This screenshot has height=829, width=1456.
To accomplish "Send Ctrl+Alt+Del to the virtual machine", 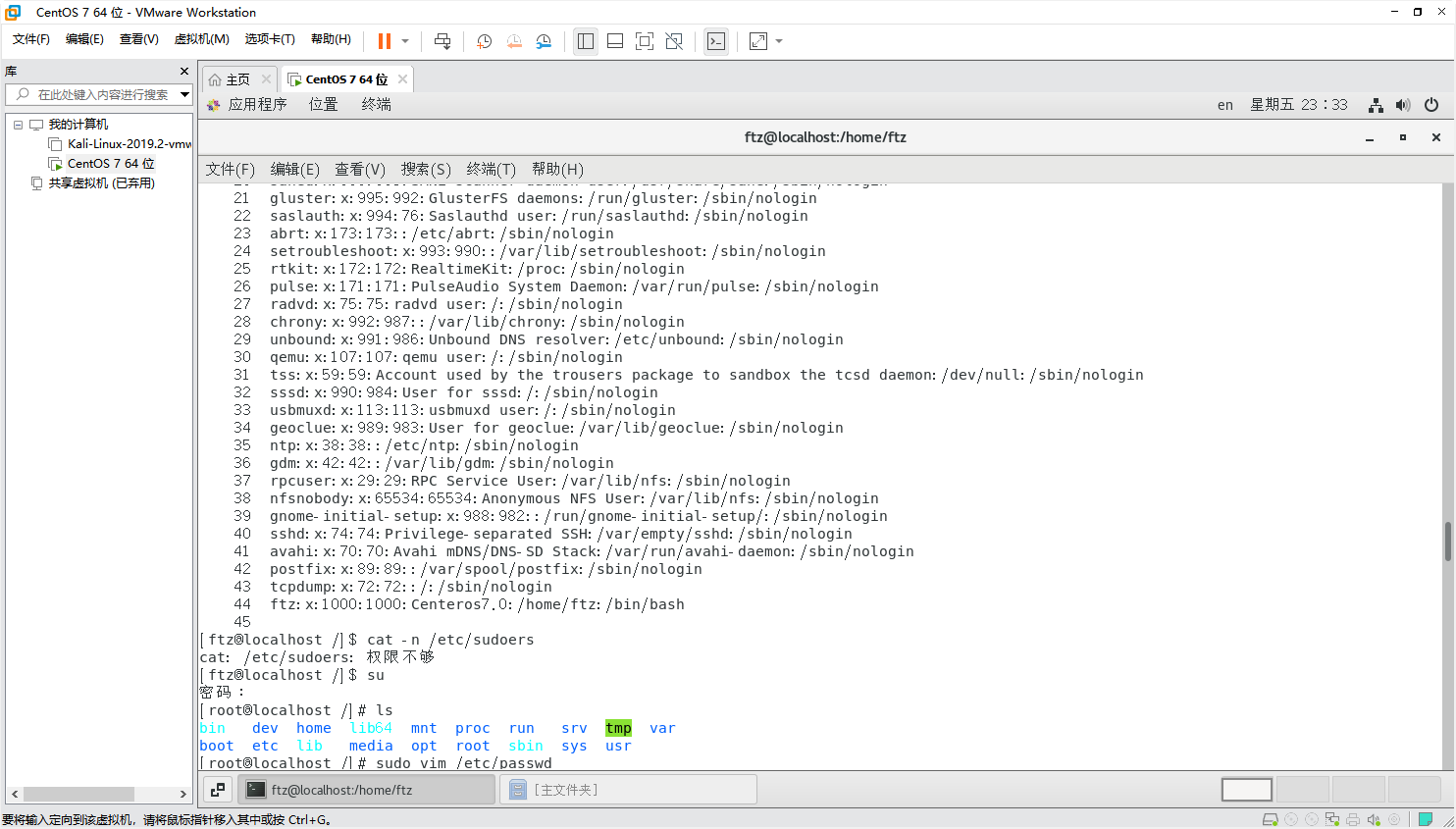I will (442, 41).
